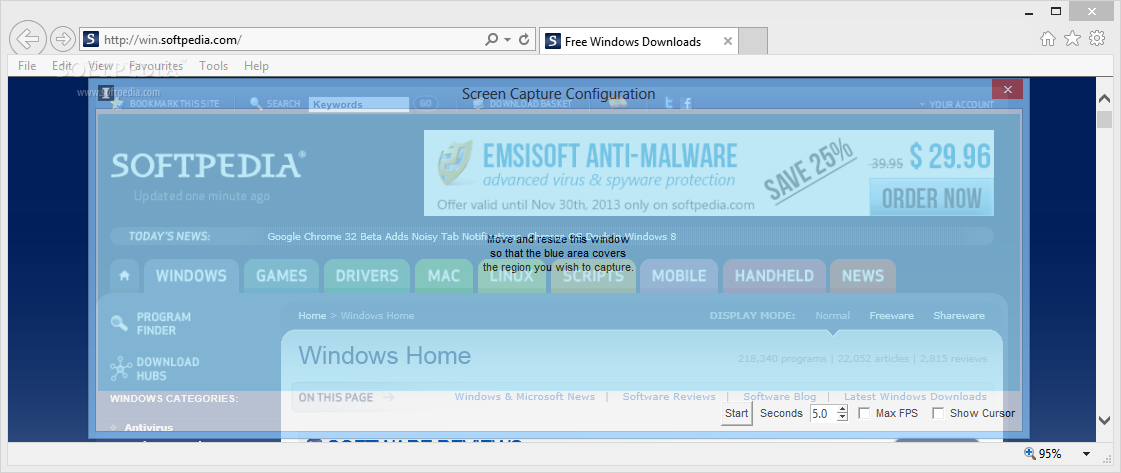Select the GAMES site tab
The image size is (1121, 473).
tap(281, 276)
